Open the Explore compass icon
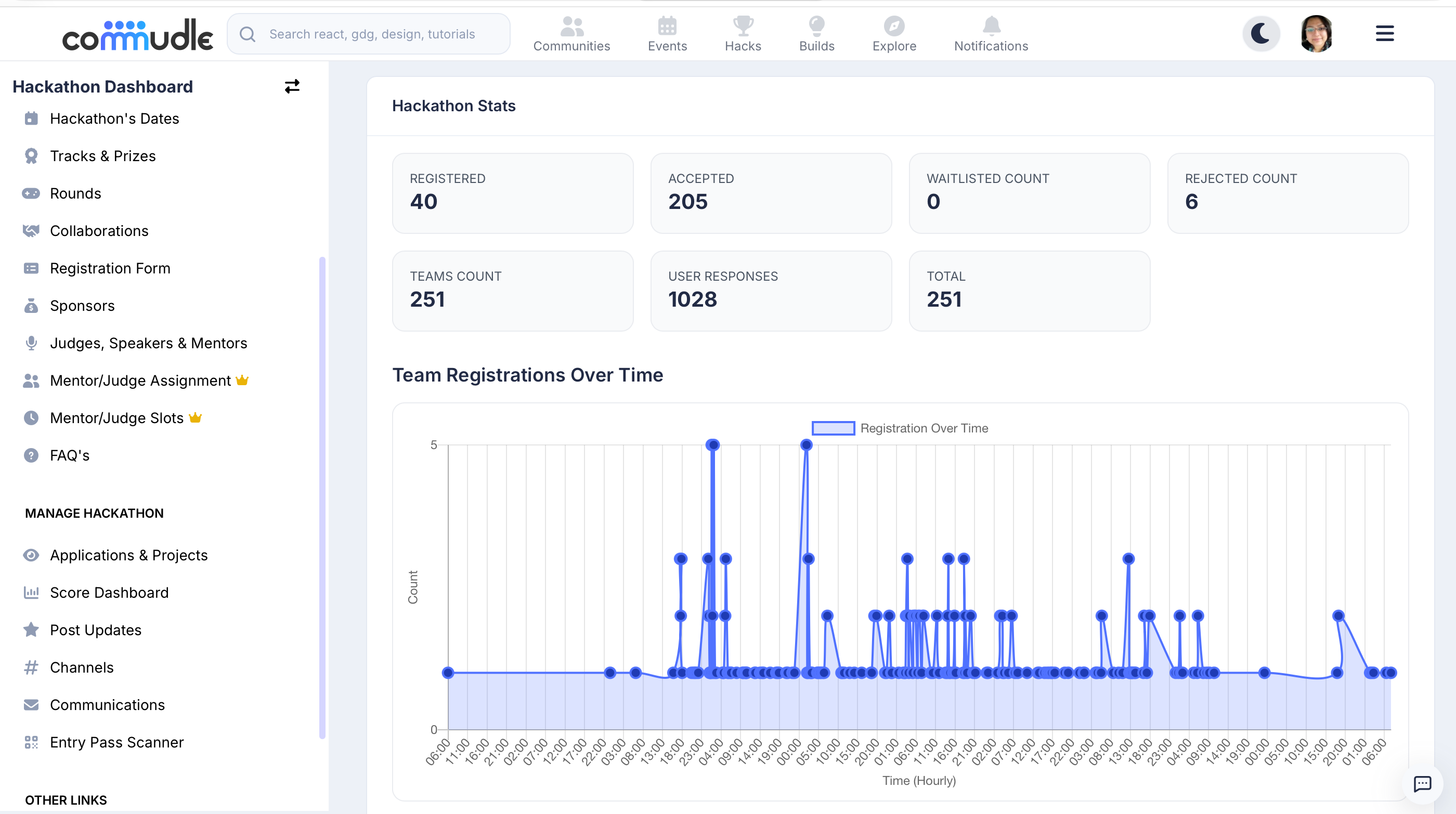 coord(893,25)
